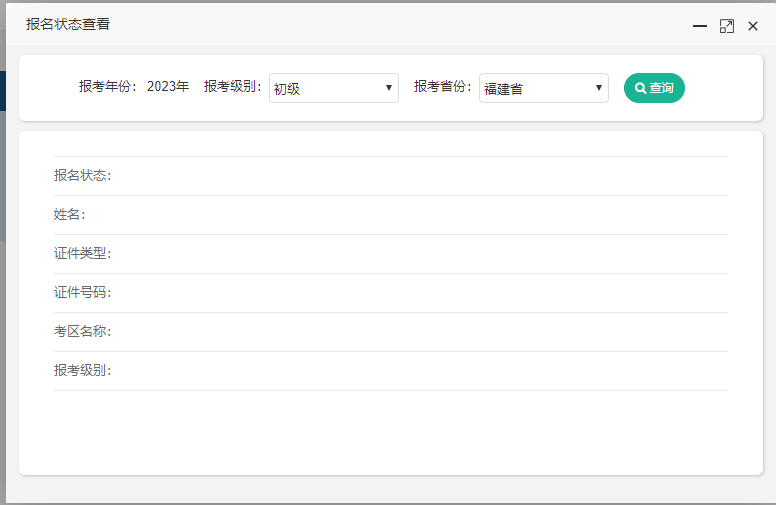Viewport: 776px width, 505px height.
Task: Click the magnifier icon in 查询 button
Action: click(x=641, y=88)
